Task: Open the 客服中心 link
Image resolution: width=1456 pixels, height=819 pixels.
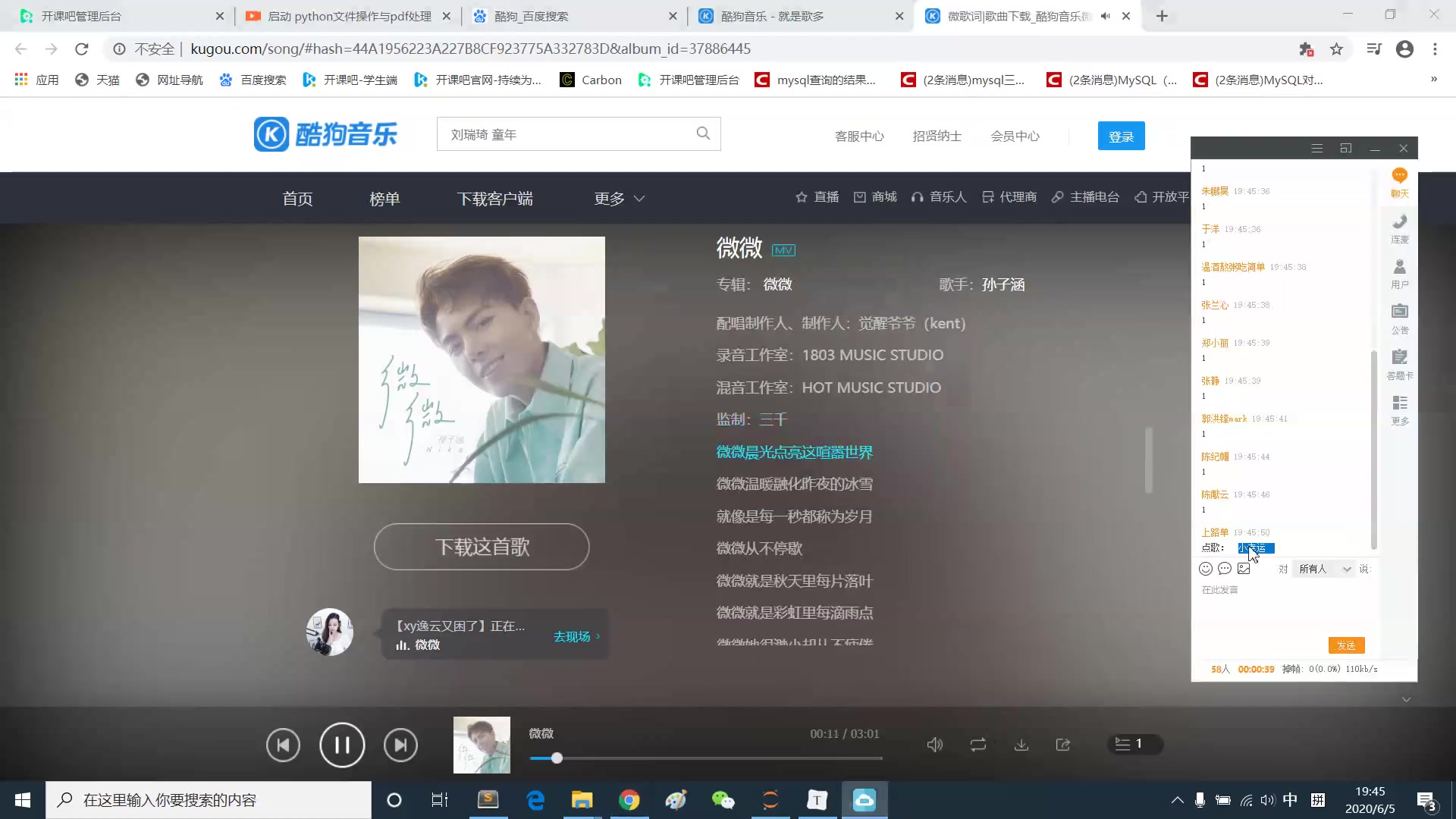Action: pyautogui.click(x=859, y=136)
